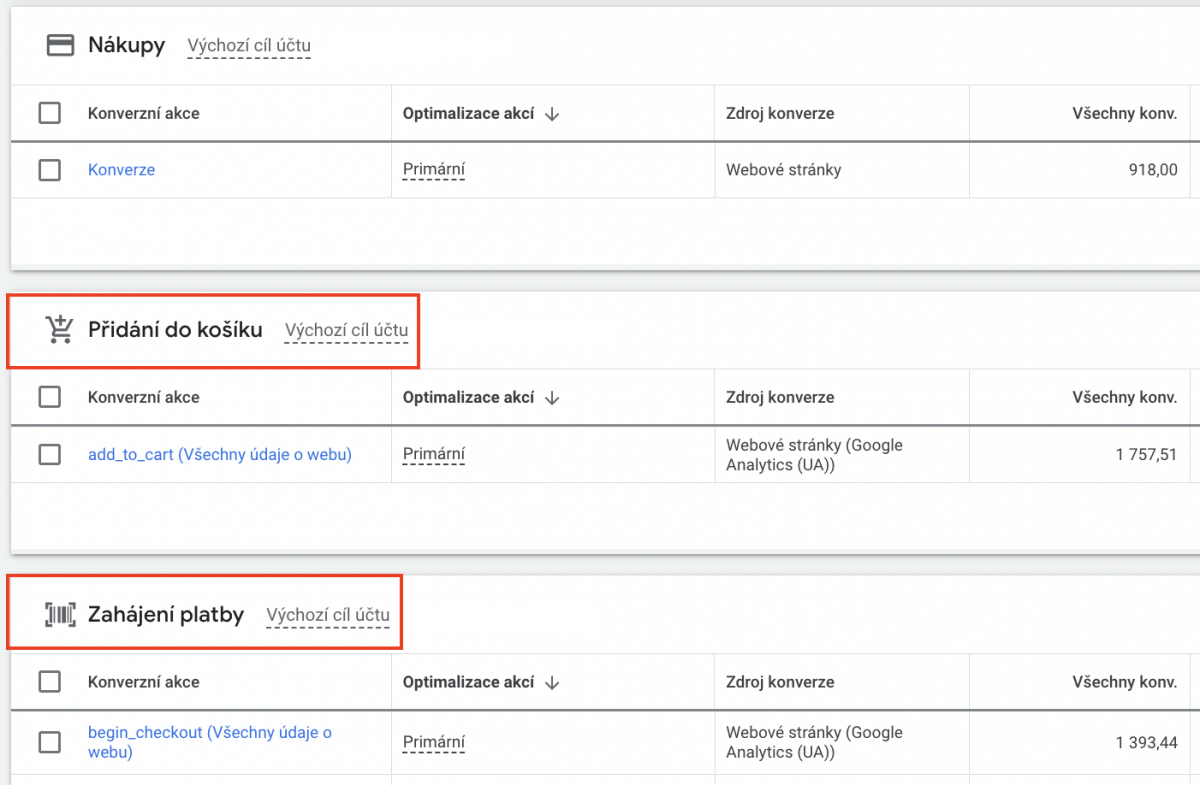The image size is (1200, 785).
Task: Click Výchozí cíl účtu next to Přidání do košíku
Action: (x=346, y=329)
